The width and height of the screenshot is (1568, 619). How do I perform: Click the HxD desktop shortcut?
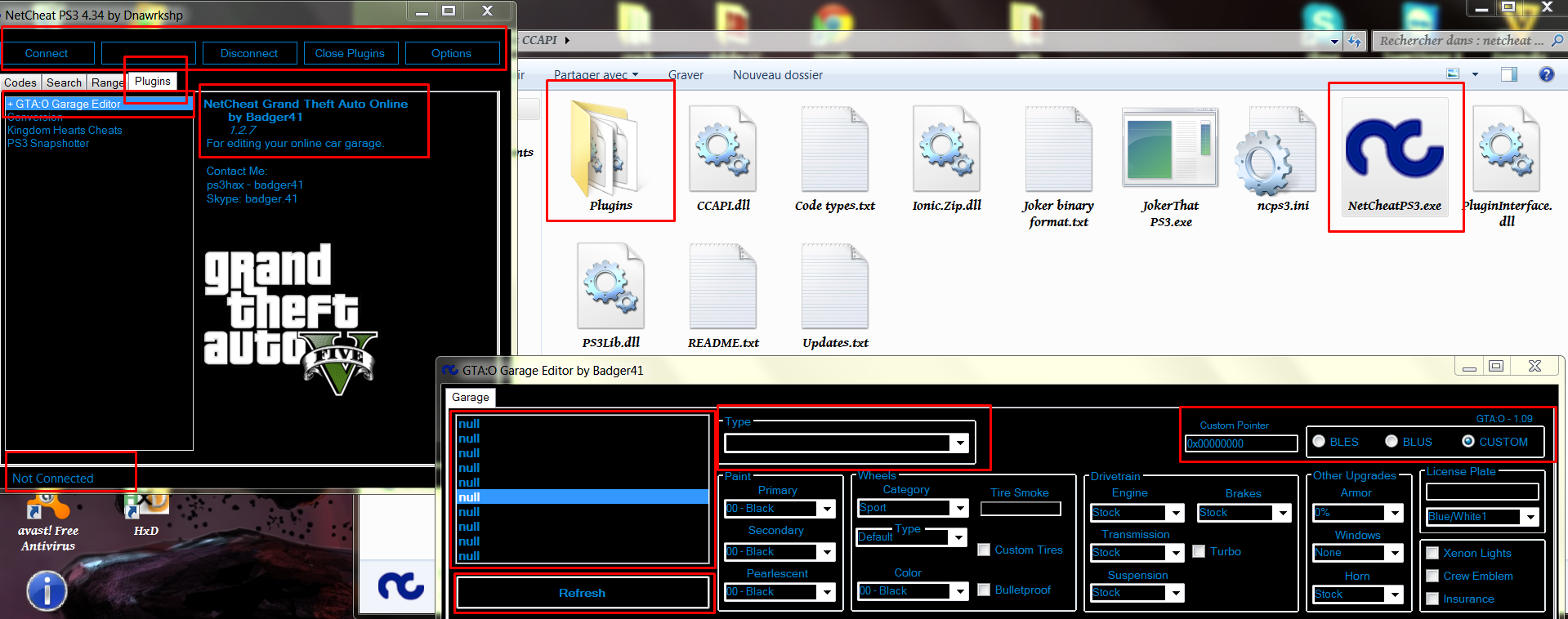146,514
